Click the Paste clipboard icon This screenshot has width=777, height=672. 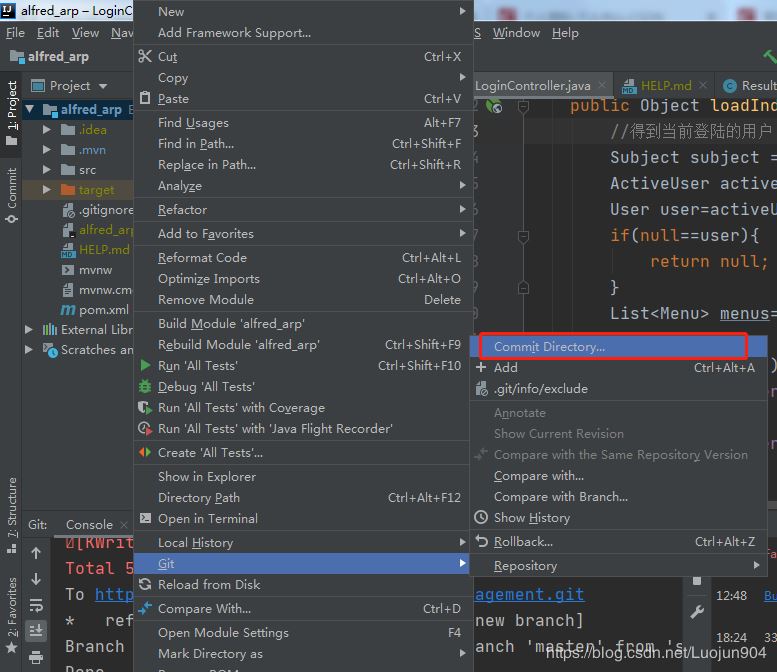(146, 99)
